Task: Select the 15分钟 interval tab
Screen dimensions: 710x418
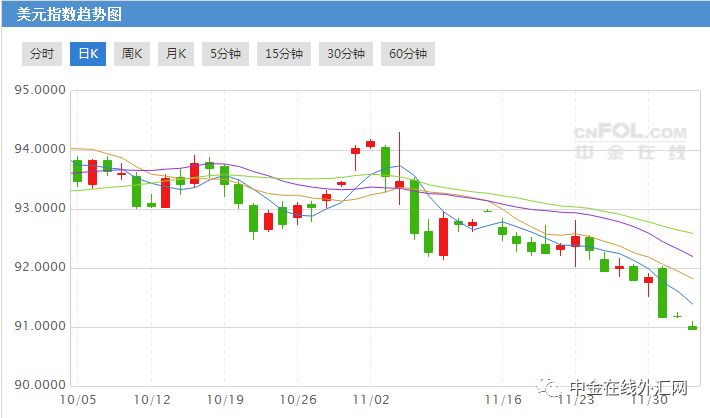Action: click(284, 54)
